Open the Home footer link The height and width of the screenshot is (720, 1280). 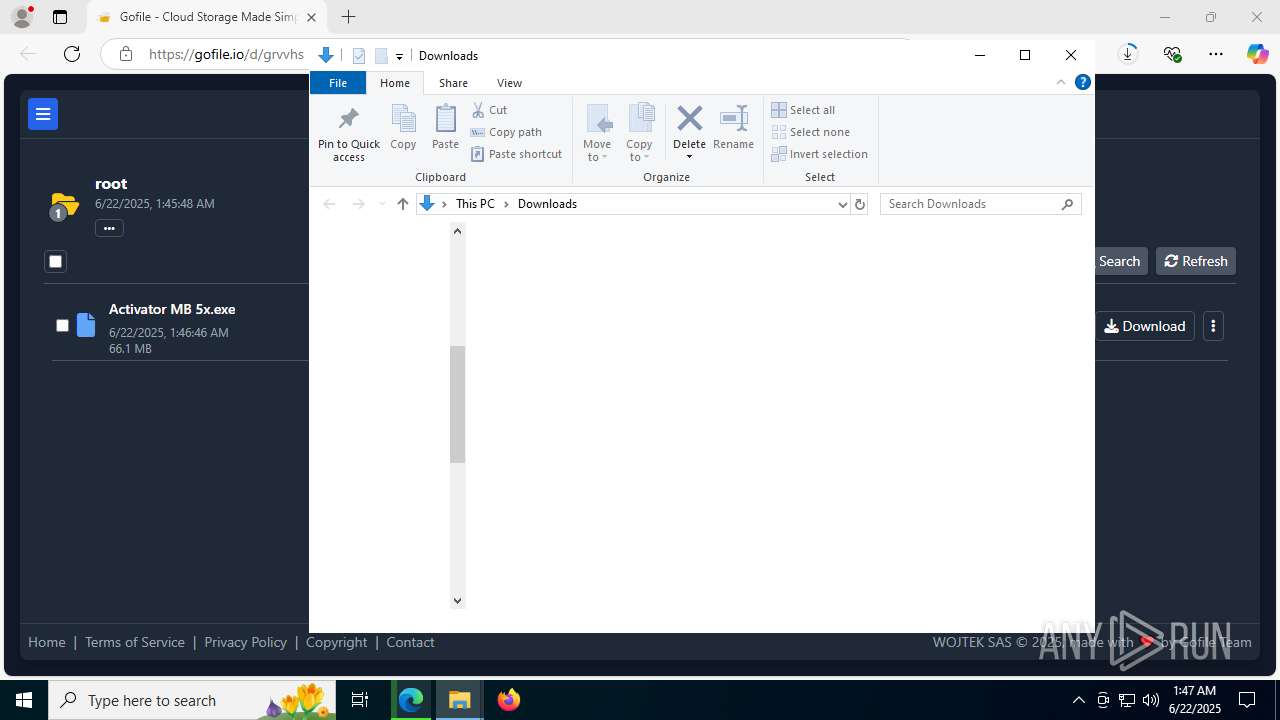[x=47, y=642]
